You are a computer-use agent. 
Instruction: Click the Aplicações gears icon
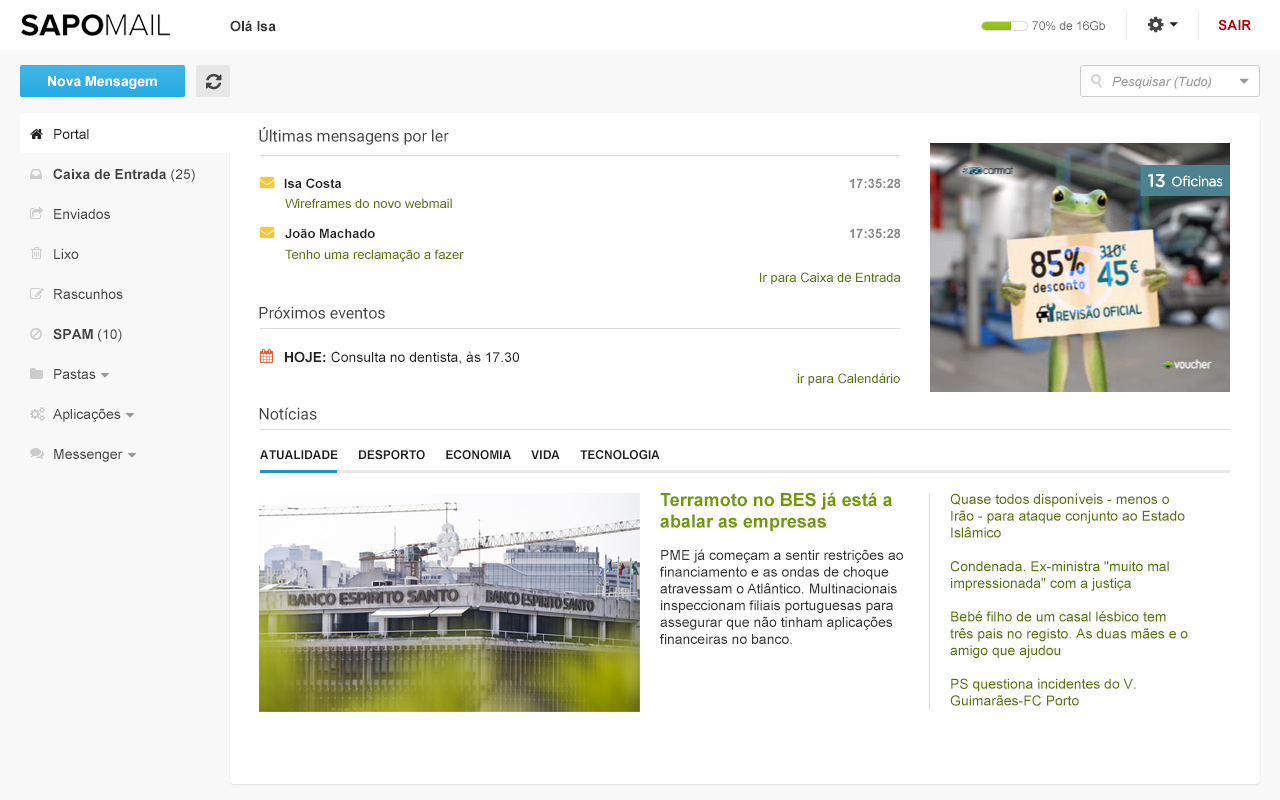pyautogui.click(x=37, y=414)
